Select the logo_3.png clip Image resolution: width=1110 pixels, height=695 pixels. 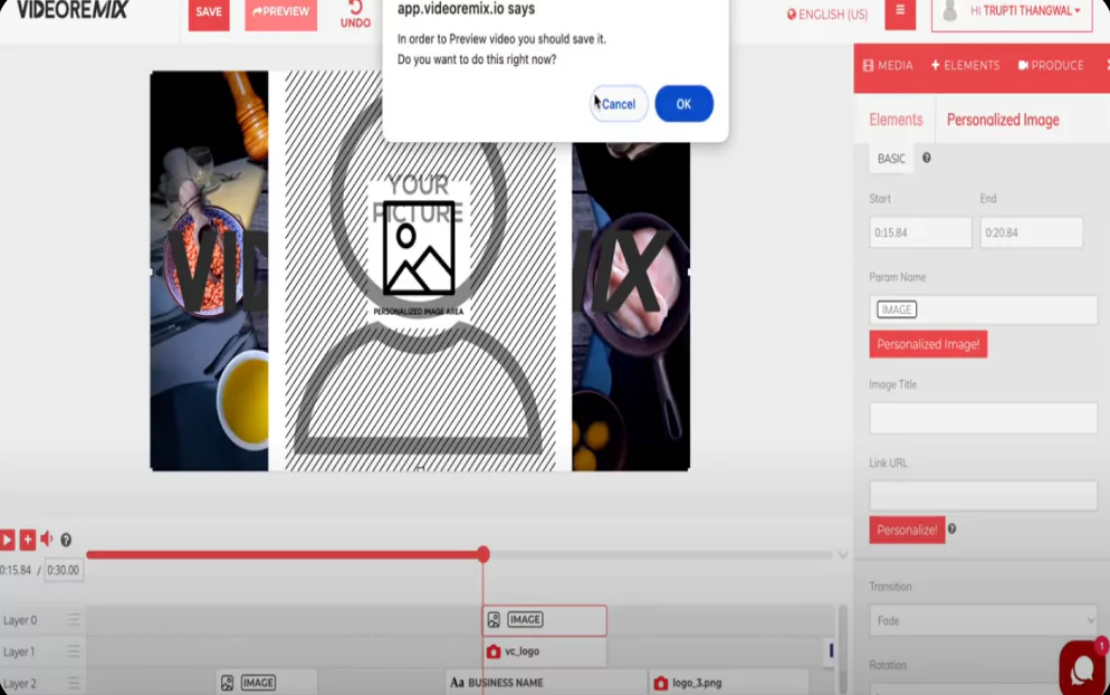click(x=729, y=683)
